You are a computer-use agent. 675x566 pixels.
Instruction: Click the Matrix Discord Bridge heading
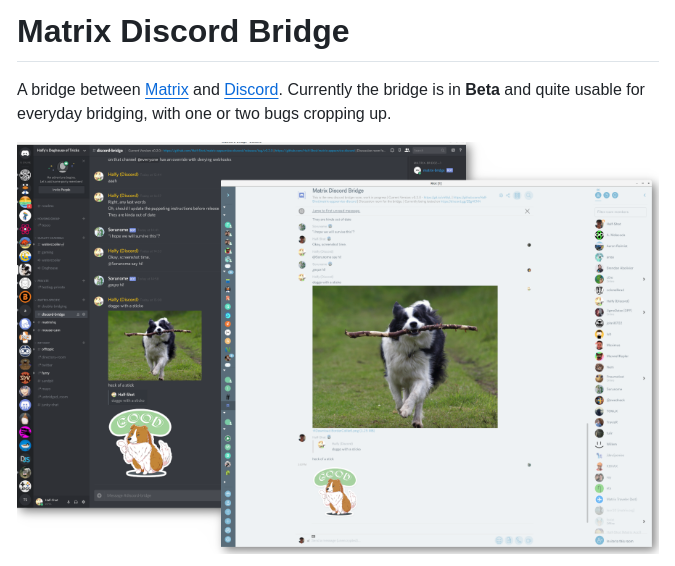[x=183, y=31]
